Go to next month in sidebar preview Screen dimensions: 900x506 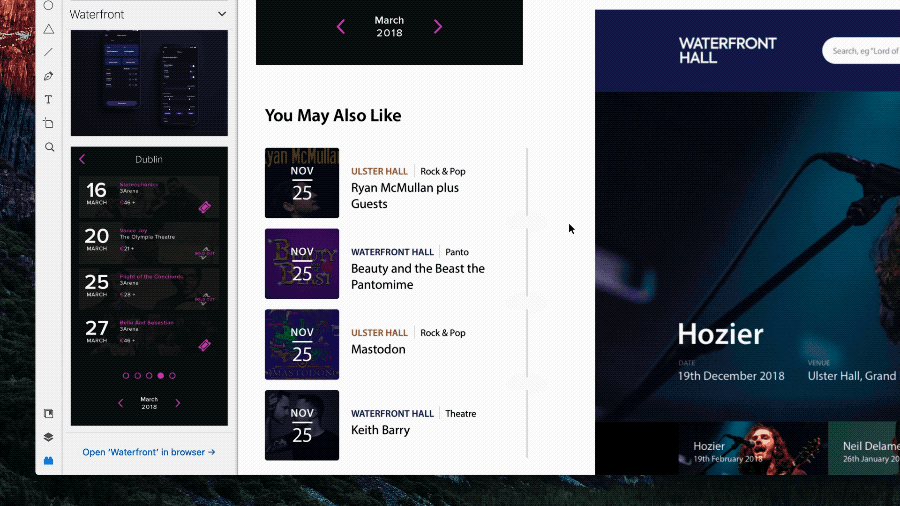[x=177, y=403]
